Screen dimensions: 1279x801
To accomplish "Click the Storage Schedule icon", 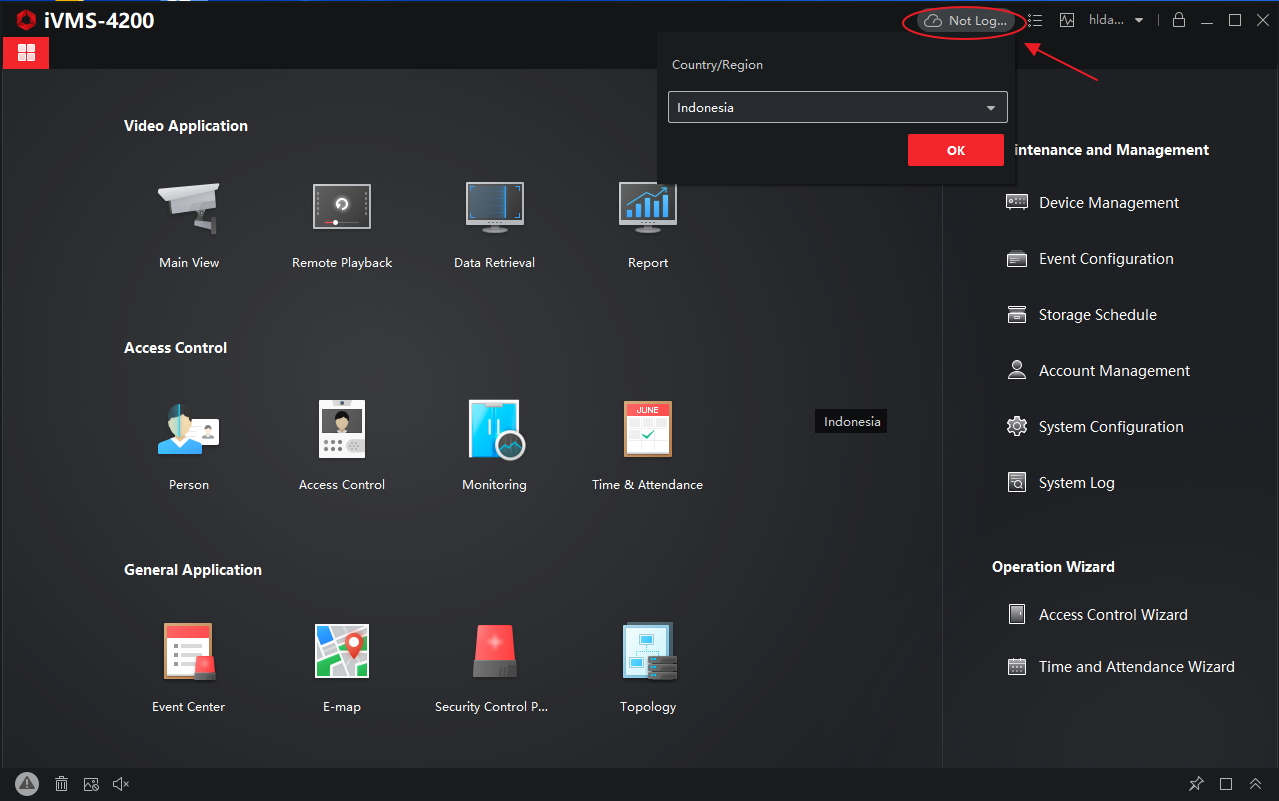I will (x=1017, y=314).
